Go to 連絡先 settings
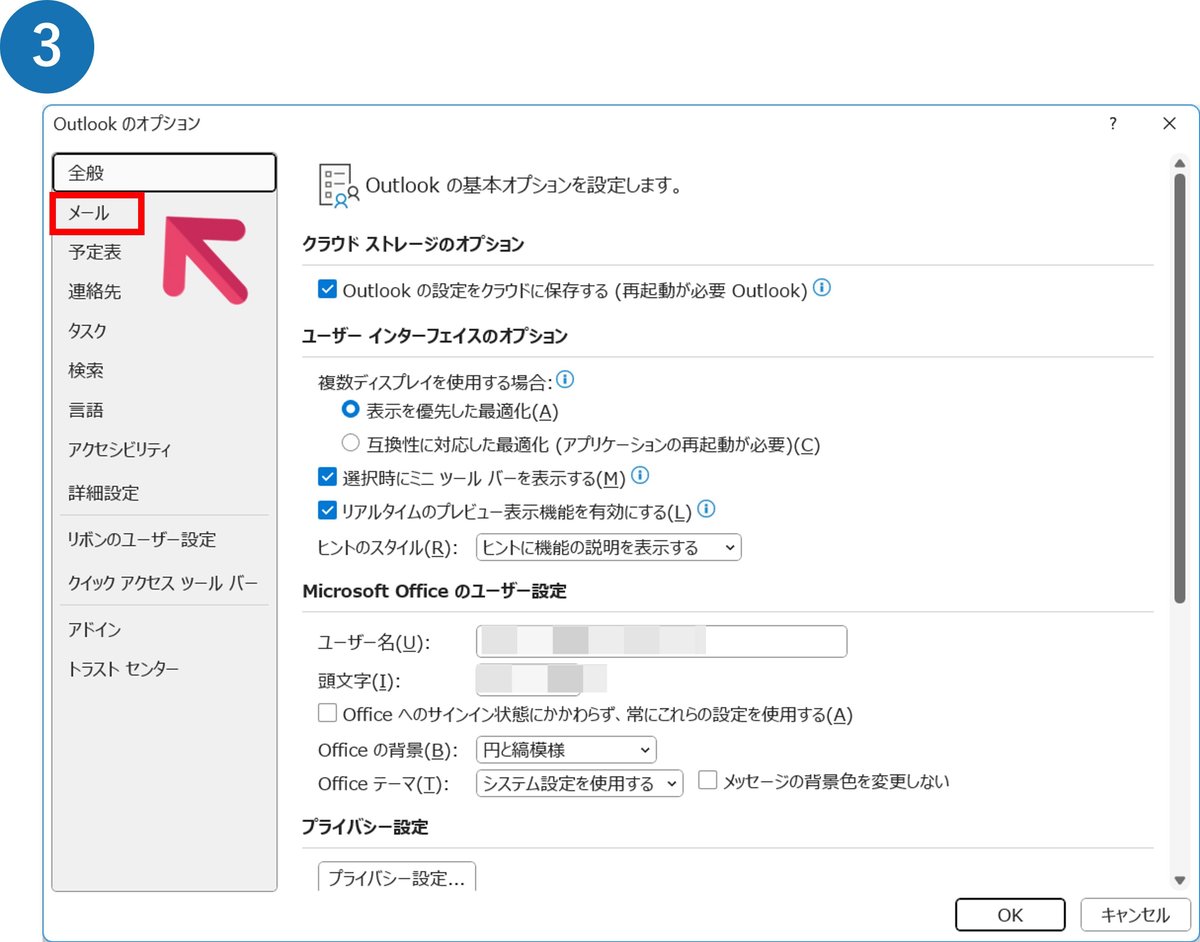Screen dimensions: 1200x942 click(95, 292)
